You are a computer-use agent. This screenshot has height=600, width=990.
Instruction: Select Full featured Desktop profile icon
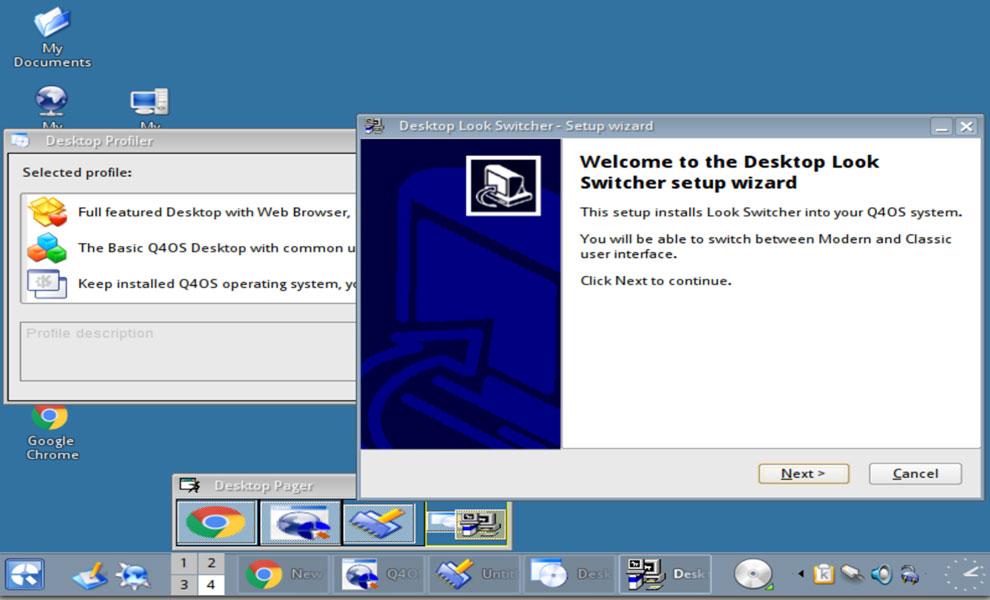(x=47, y=212)
